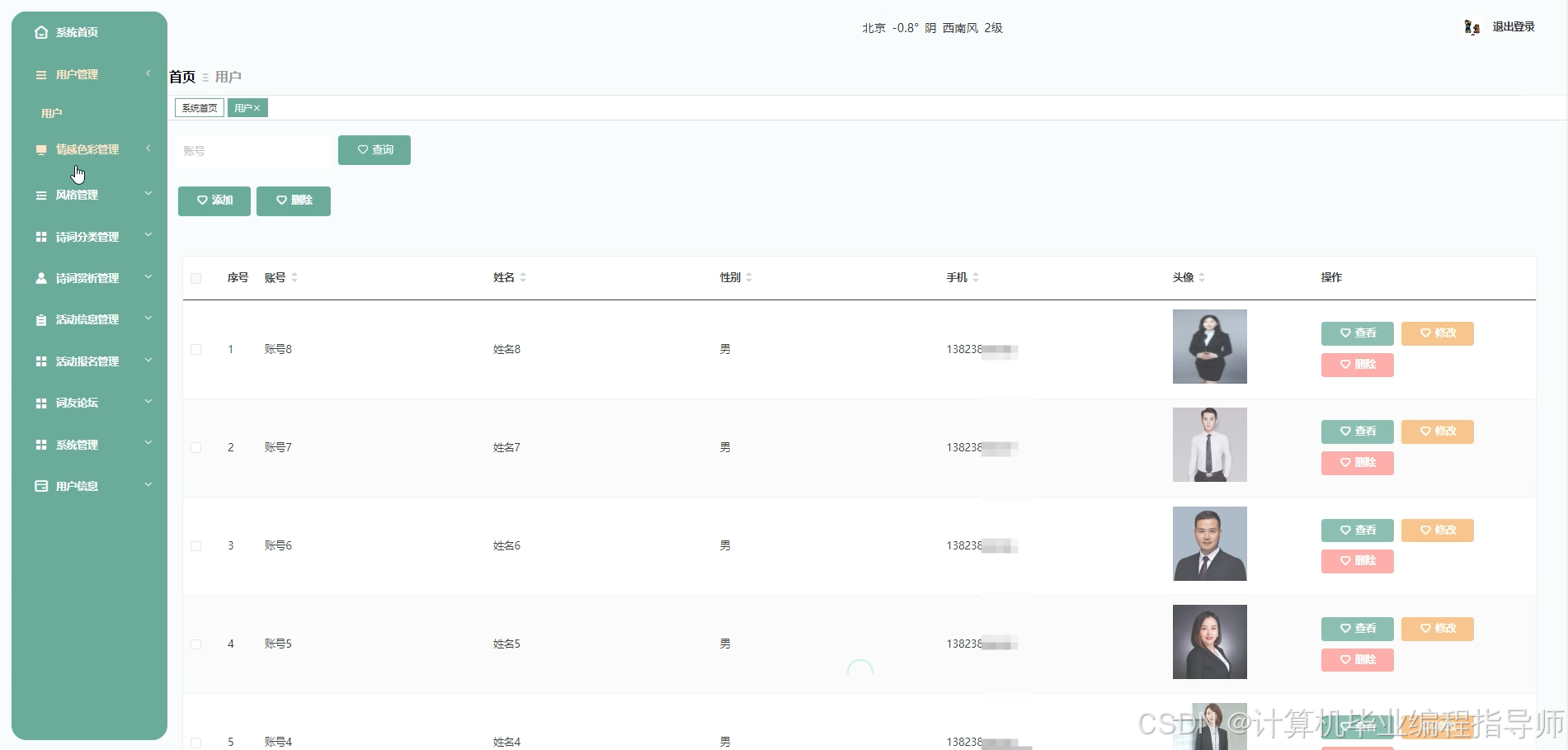The width and height of the screenshot is (1568, 750).
Task: Sort table by 手机 column arrows
Action: coord(976,277)
